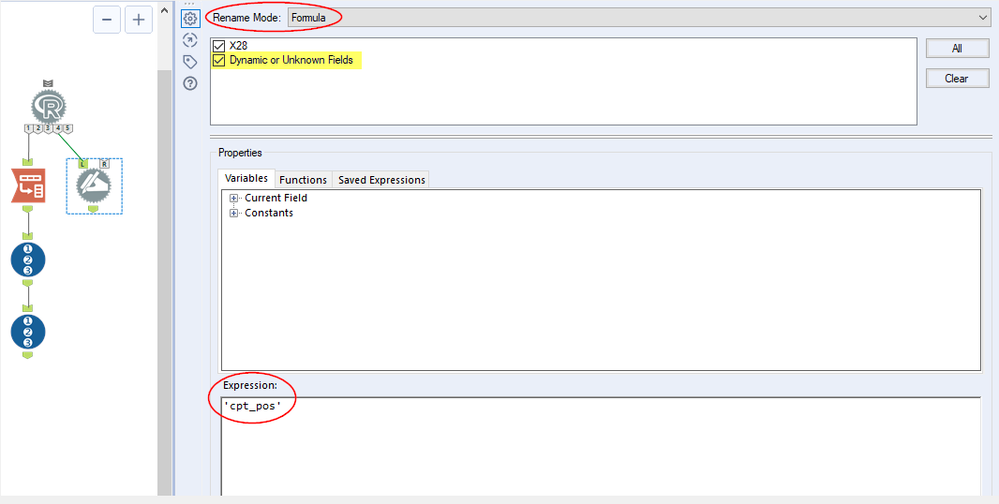Expand the Current Field tree node

[234, 198]
